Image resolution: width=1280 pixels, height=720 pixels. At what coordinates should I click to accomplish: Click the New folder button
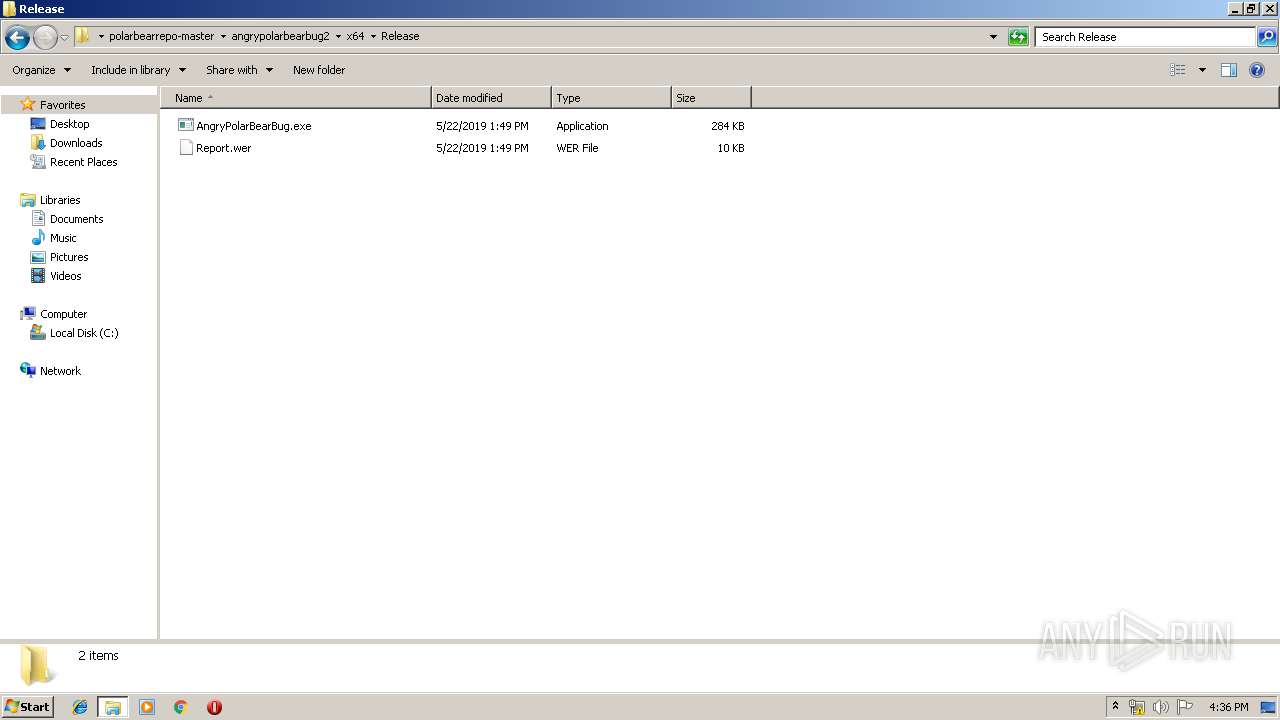point(319,70)
